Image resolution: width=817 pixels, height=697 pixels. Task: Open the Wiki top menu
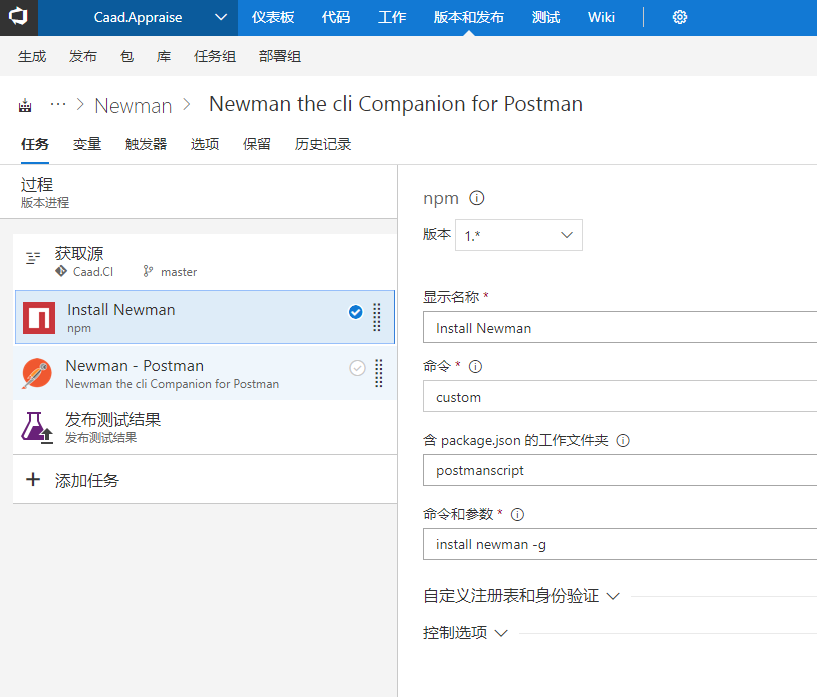[601, 17]
